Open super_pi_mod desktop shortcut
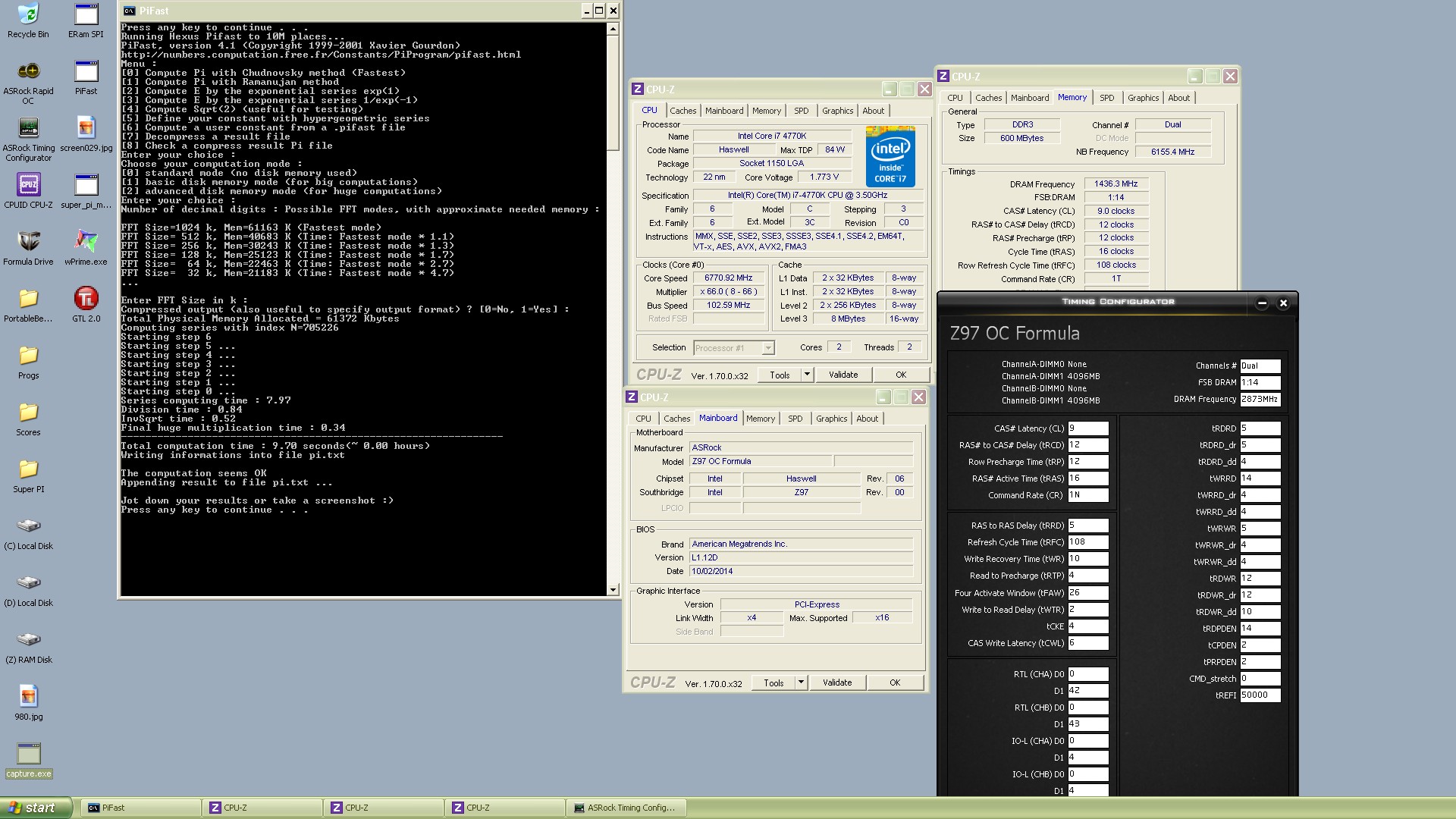The image size is (1456, 819). pos(86,191)
